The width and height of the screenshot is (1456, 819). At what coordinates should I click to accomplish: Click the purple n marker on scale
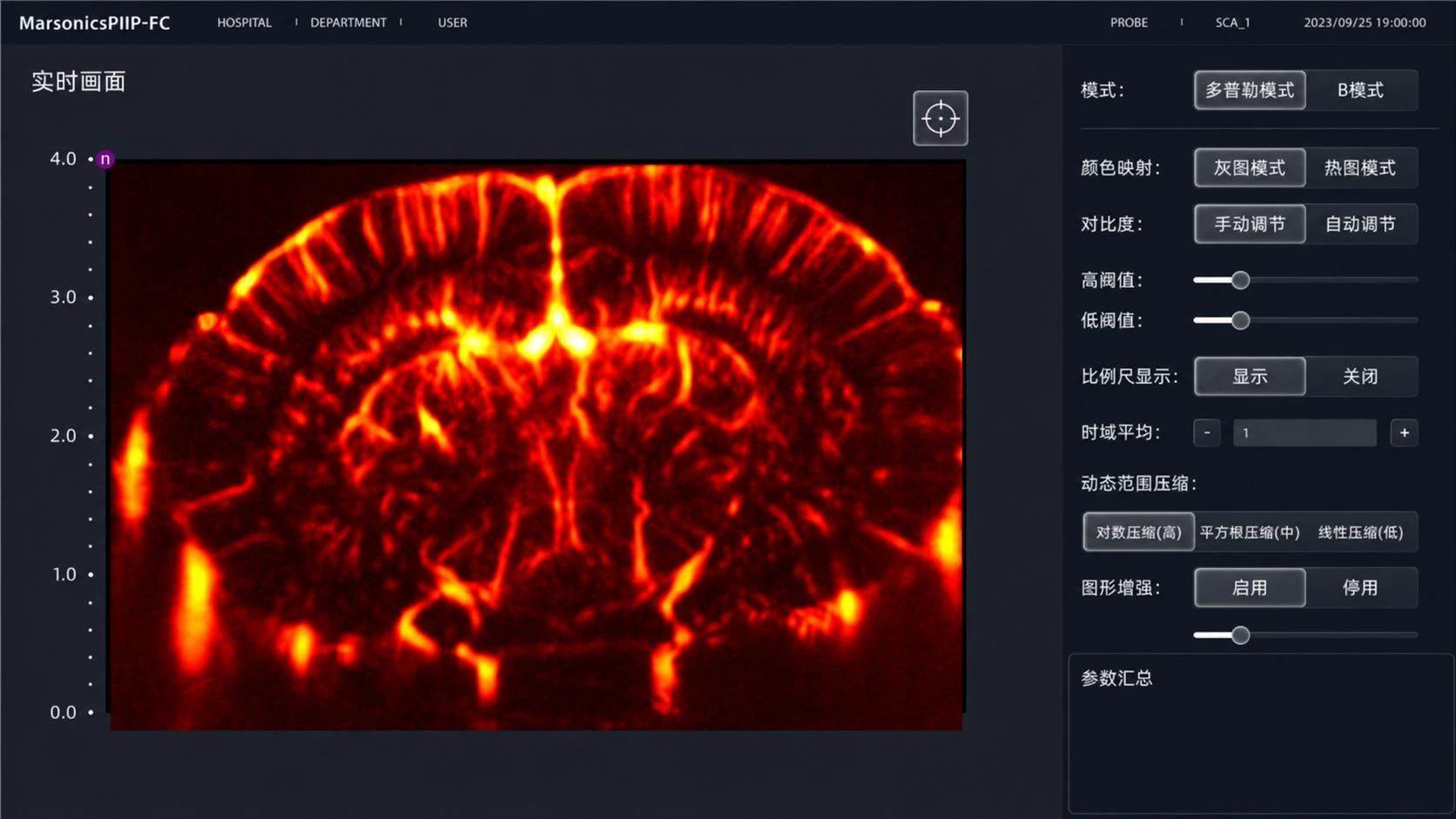pos(105,159)
